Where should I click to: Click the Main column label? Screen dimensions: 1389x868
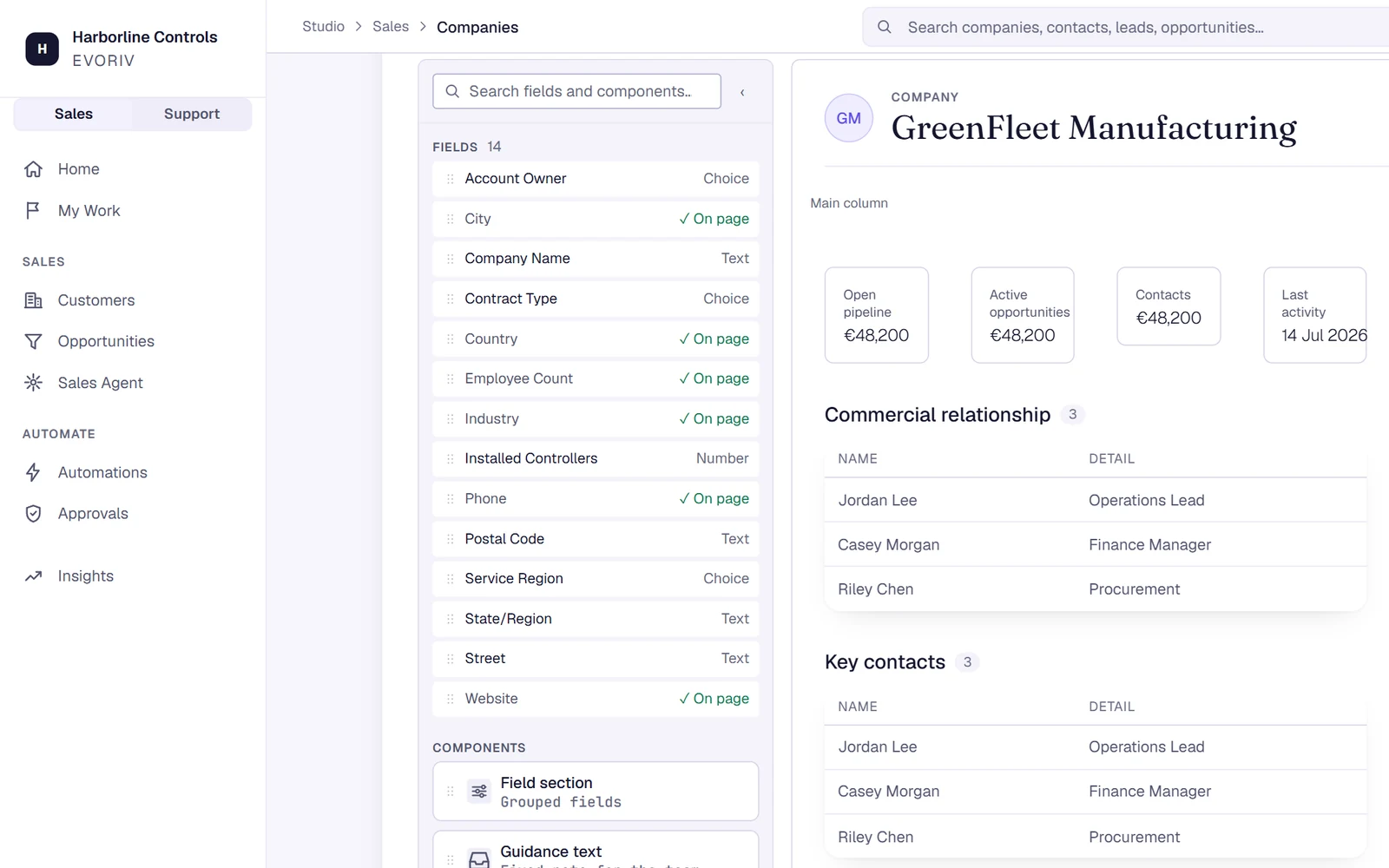pyautogui.click(x=849, y=203)
